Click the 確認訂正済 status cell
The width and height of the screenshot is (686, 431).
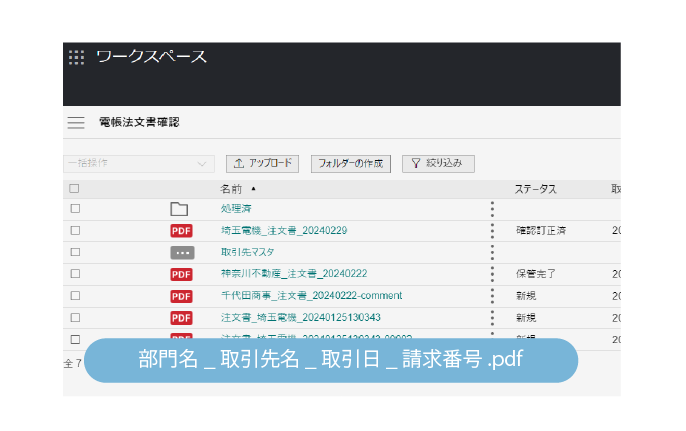tap(541, 231)
